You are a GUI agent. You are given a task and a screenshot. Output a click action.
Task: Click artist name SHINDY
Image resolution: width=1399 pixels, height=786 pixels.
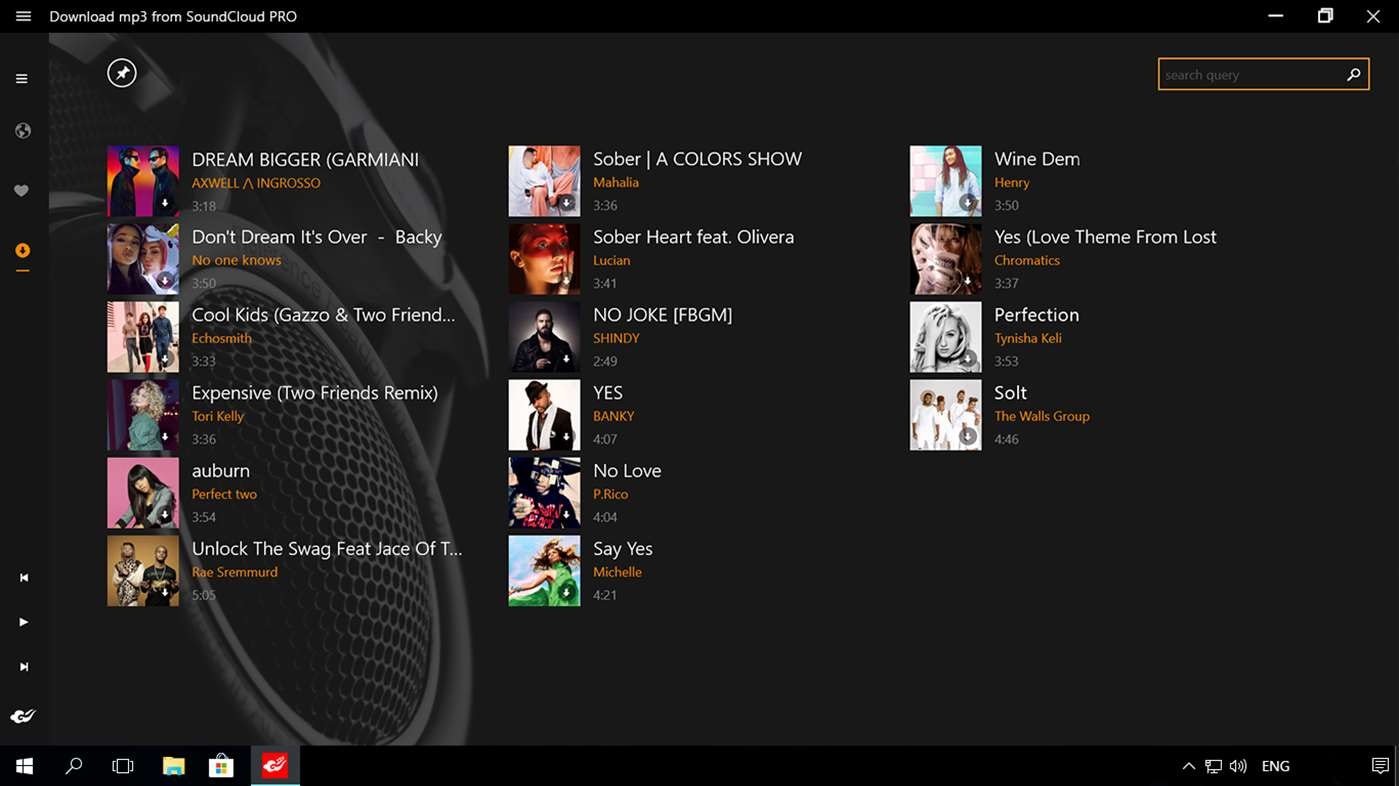(x=616, y=338)
